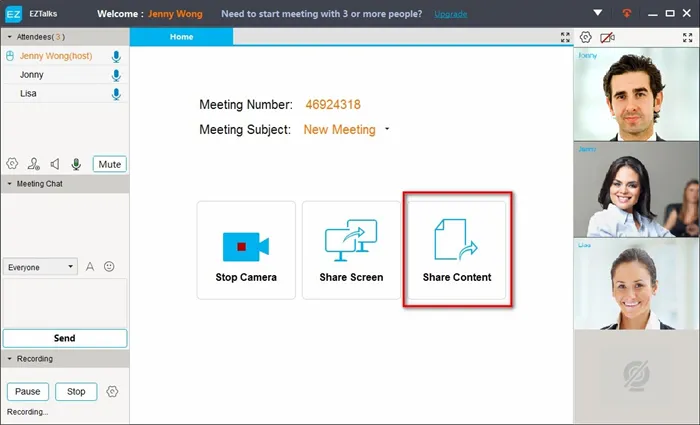Image resolution: width=700 pixels, height=425 pixels.
Task: Switch to the Home tab
Action: [181, 37]
